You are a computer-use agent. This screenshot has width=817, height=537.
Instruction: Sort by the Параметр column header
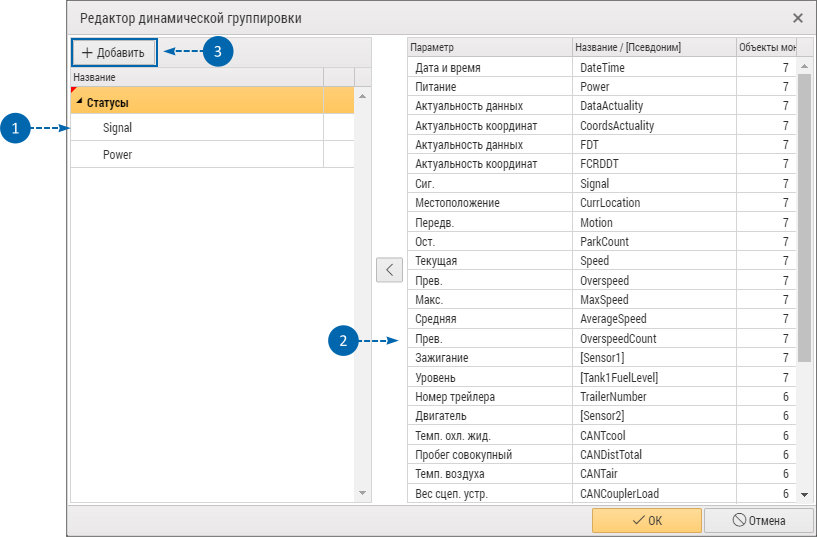490,47
